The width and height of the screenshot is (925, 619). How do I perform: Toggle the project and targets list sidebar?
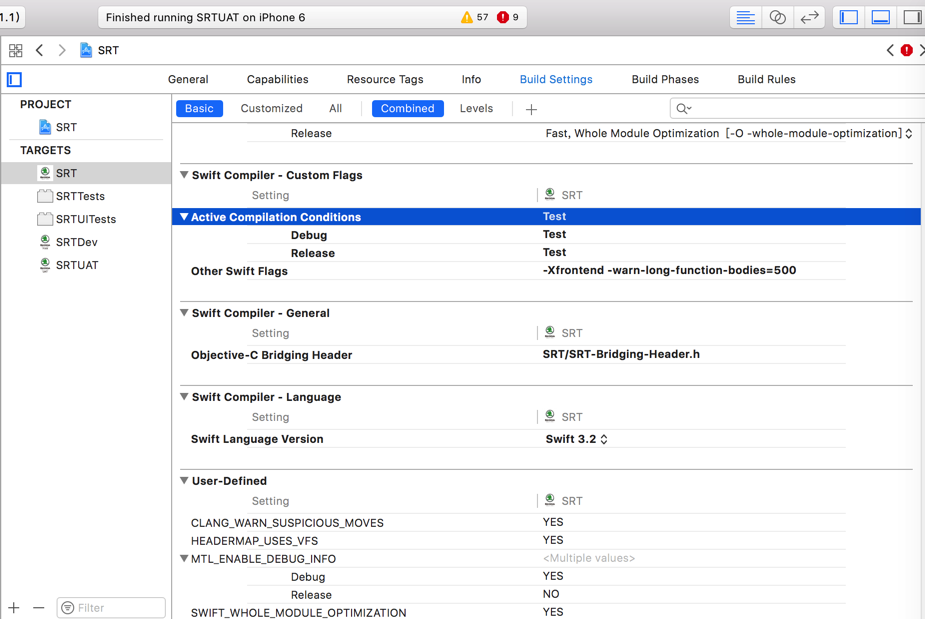point(14,79)
